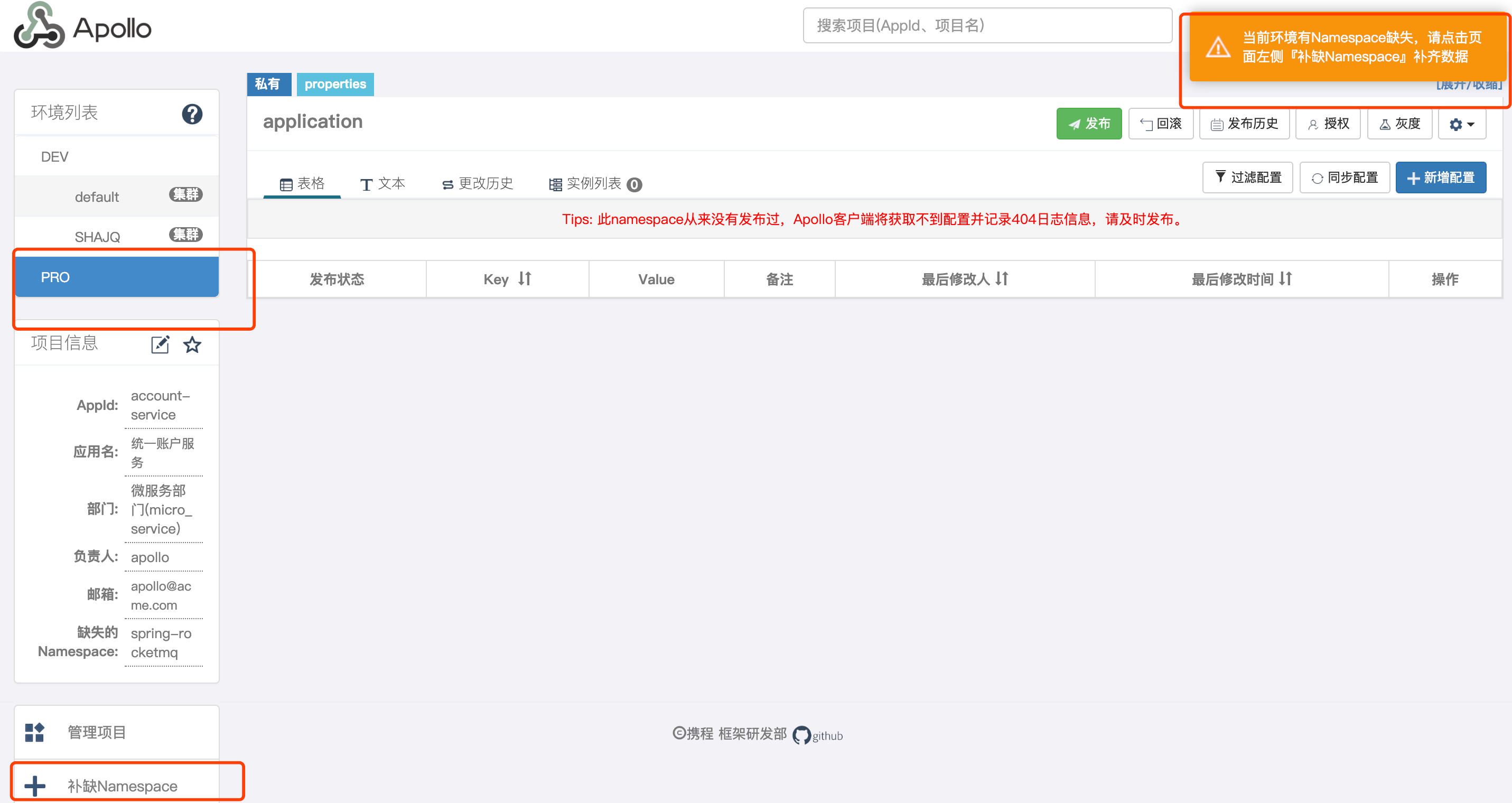Open the 实例列表 tab
The height and width of the screenshot is (803, 1512).
(x=594, y=184)
